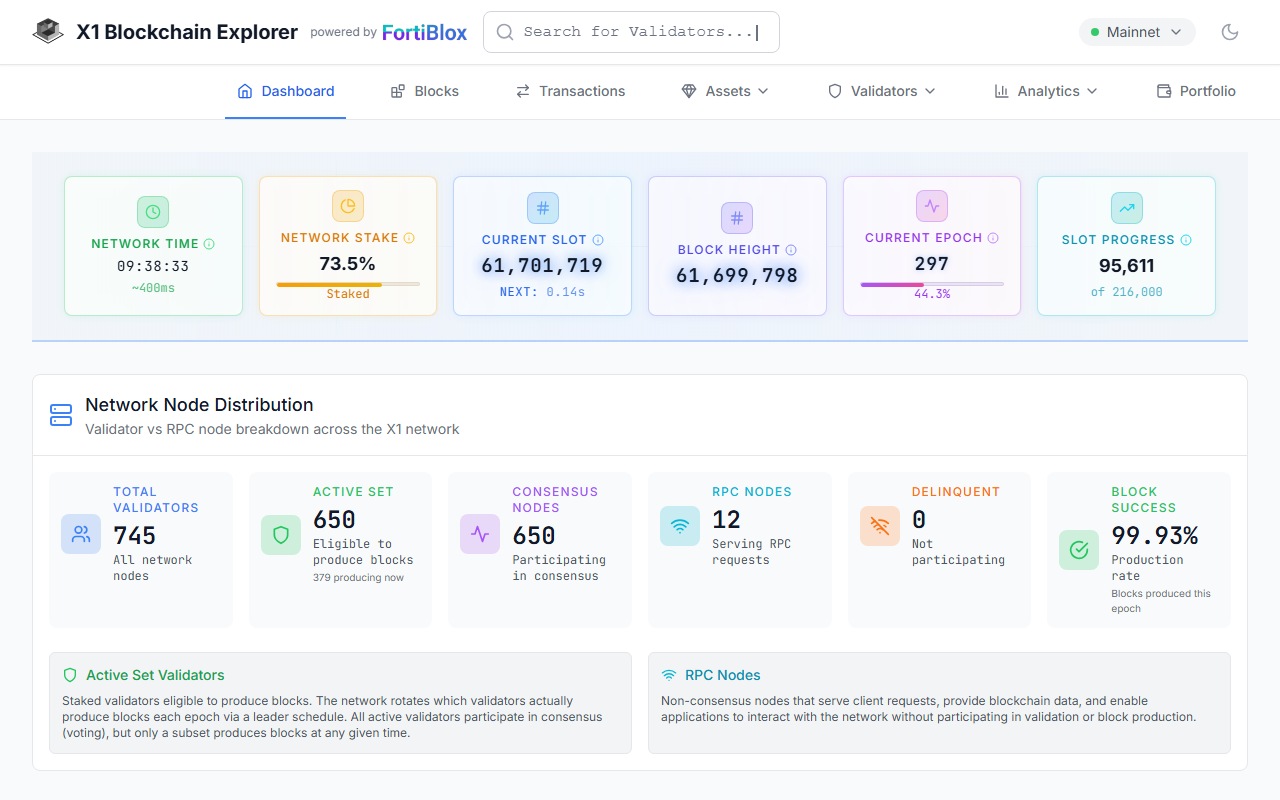
Task: Click the Current Slot hash icon
Action: [x=543, y=208]
